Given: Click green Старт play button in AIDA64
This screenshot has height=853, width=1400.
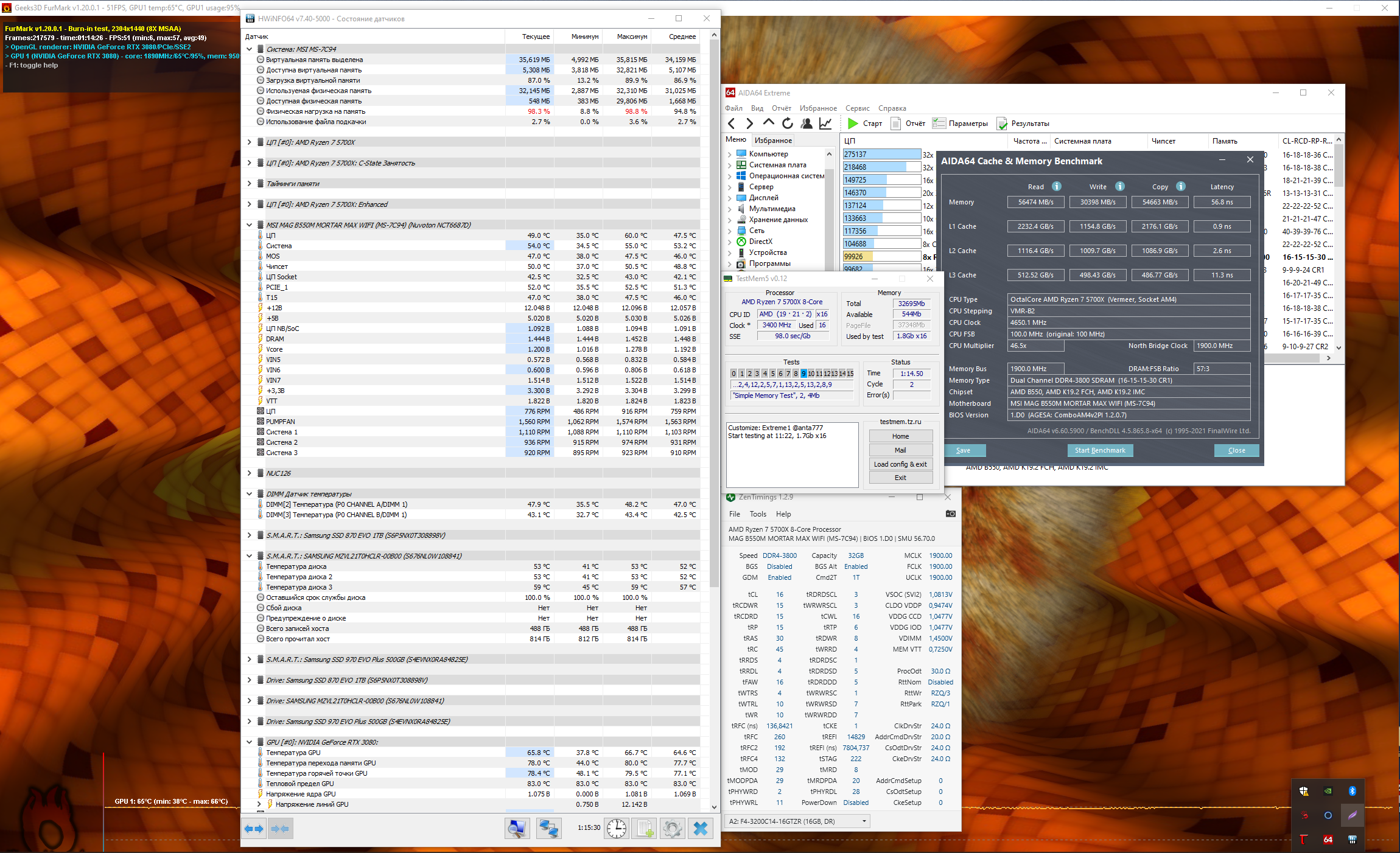Looking at the screenshot, I should coord(853,124).
